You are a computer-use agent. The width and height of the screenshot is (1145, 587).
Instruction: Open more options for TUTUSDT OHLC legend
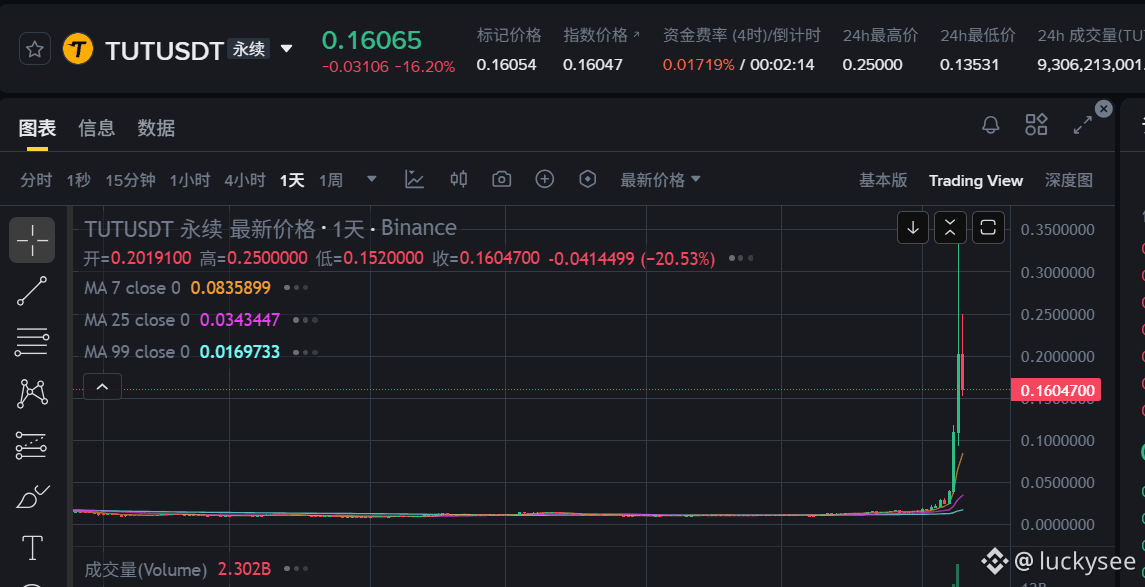740,258
